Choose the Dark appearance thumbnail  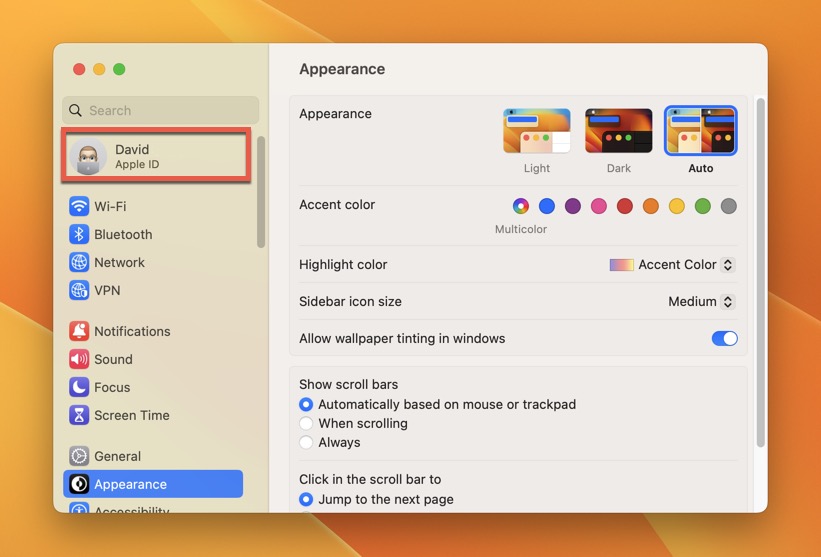coord(618,131)
